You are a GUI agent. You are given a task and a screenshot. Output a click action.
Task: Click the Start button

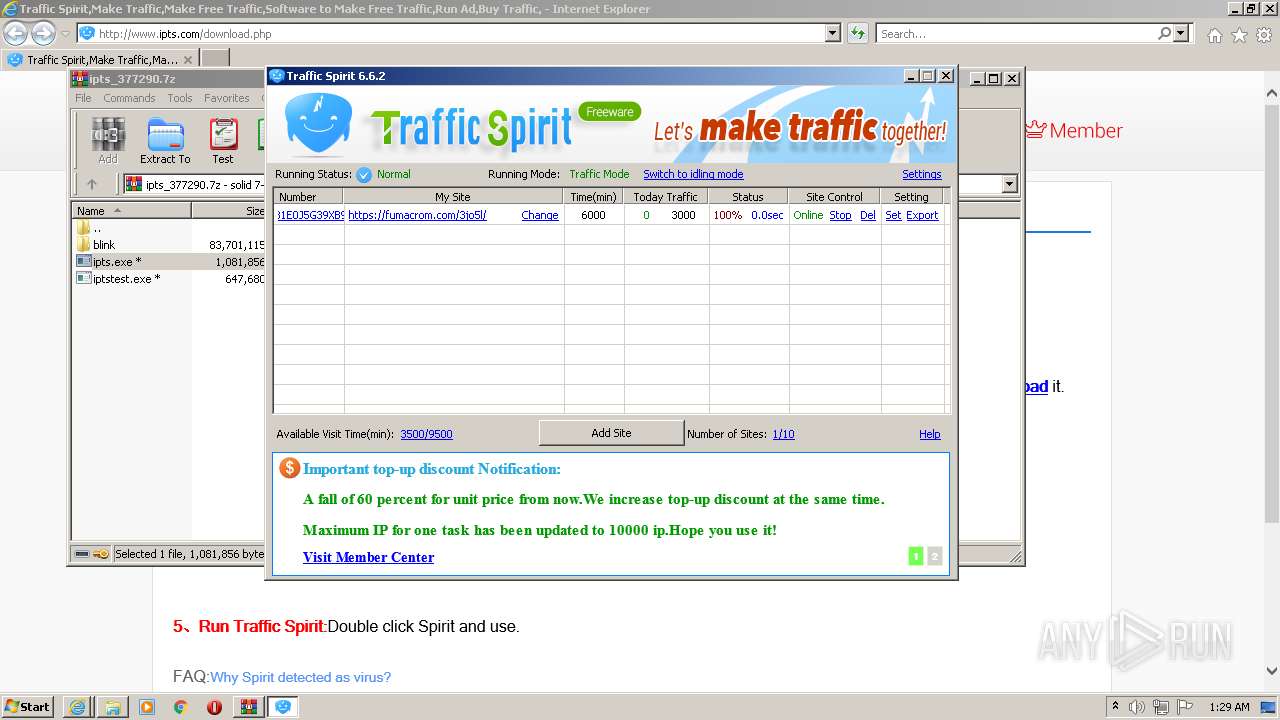point(28,706)
